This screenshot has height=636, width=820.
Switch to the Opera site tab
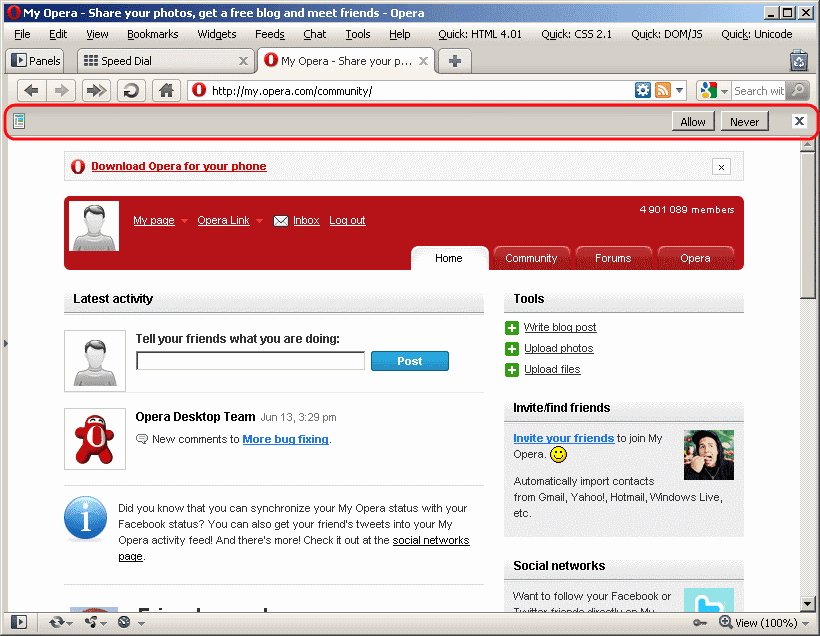pos(696,258)
